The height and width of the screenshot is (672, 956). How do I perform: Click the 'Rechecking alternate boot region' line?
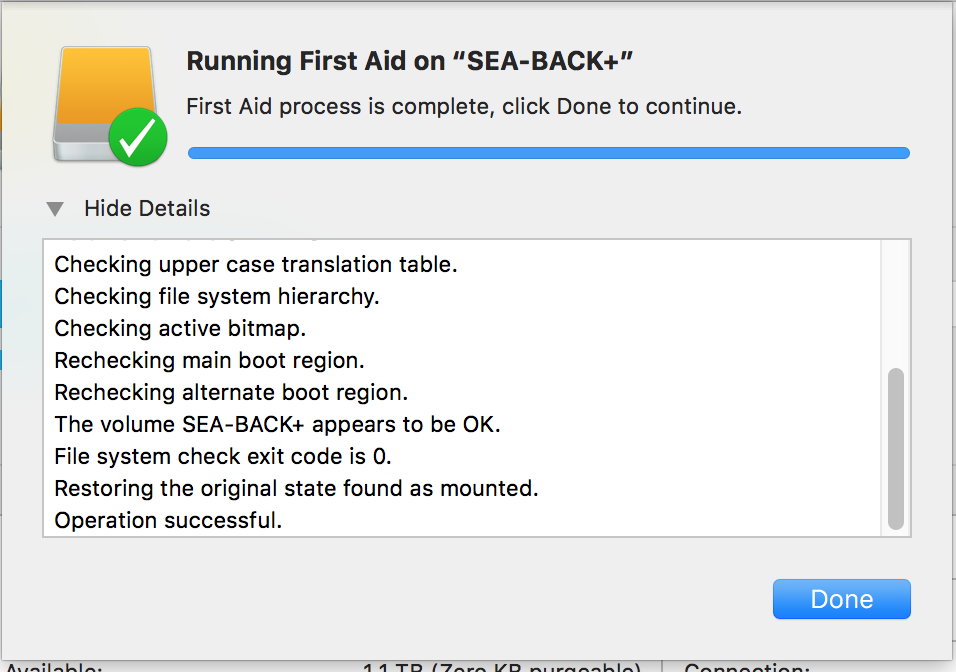point(231,392)
